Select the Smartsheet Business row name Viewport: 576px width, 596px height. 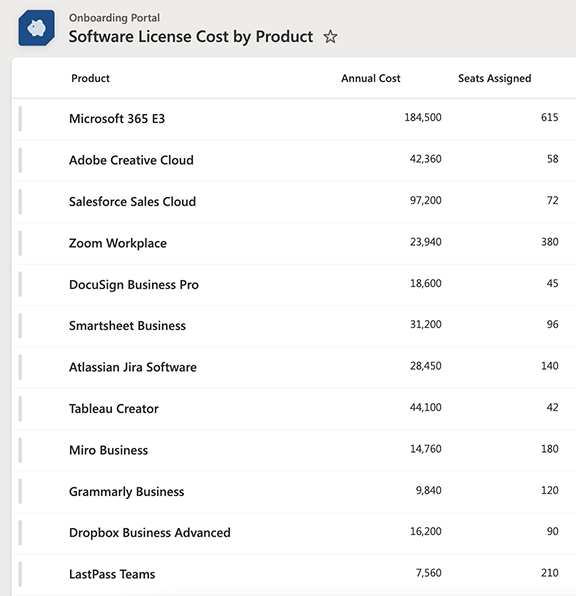[127, 326]
